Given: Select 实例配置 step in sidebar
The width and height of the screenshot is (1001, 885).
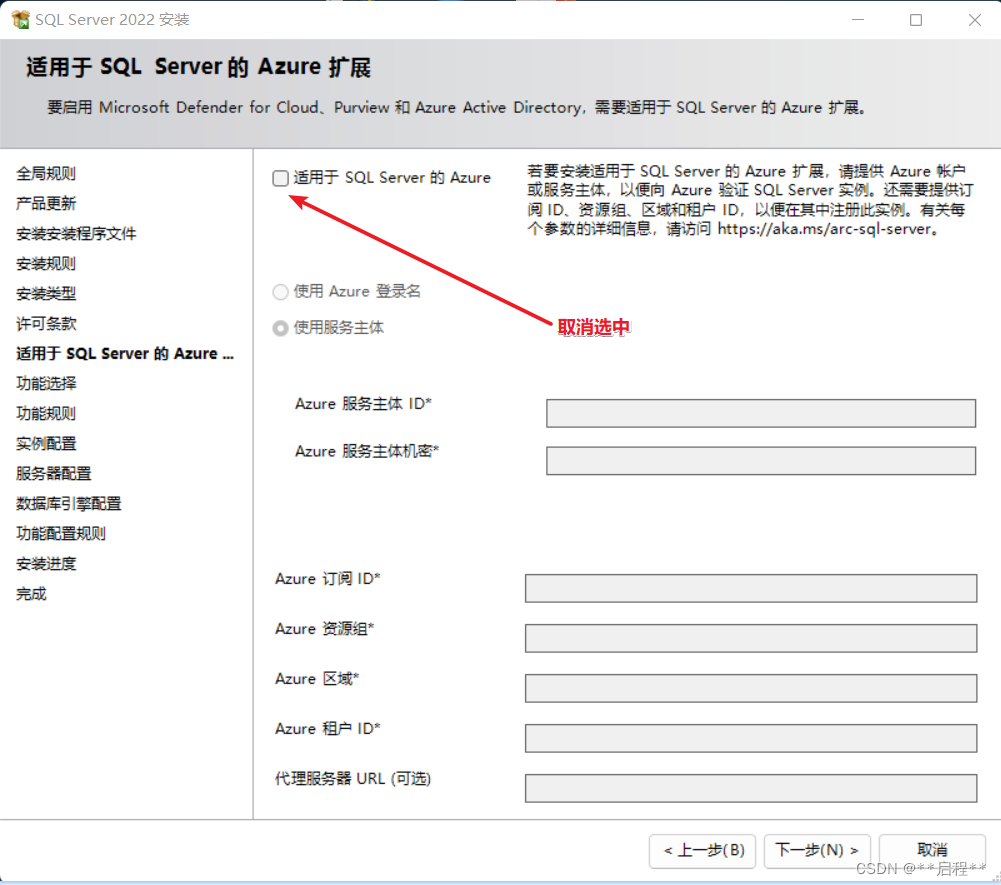Looking at the screenshot, I should tap(46, 443).
